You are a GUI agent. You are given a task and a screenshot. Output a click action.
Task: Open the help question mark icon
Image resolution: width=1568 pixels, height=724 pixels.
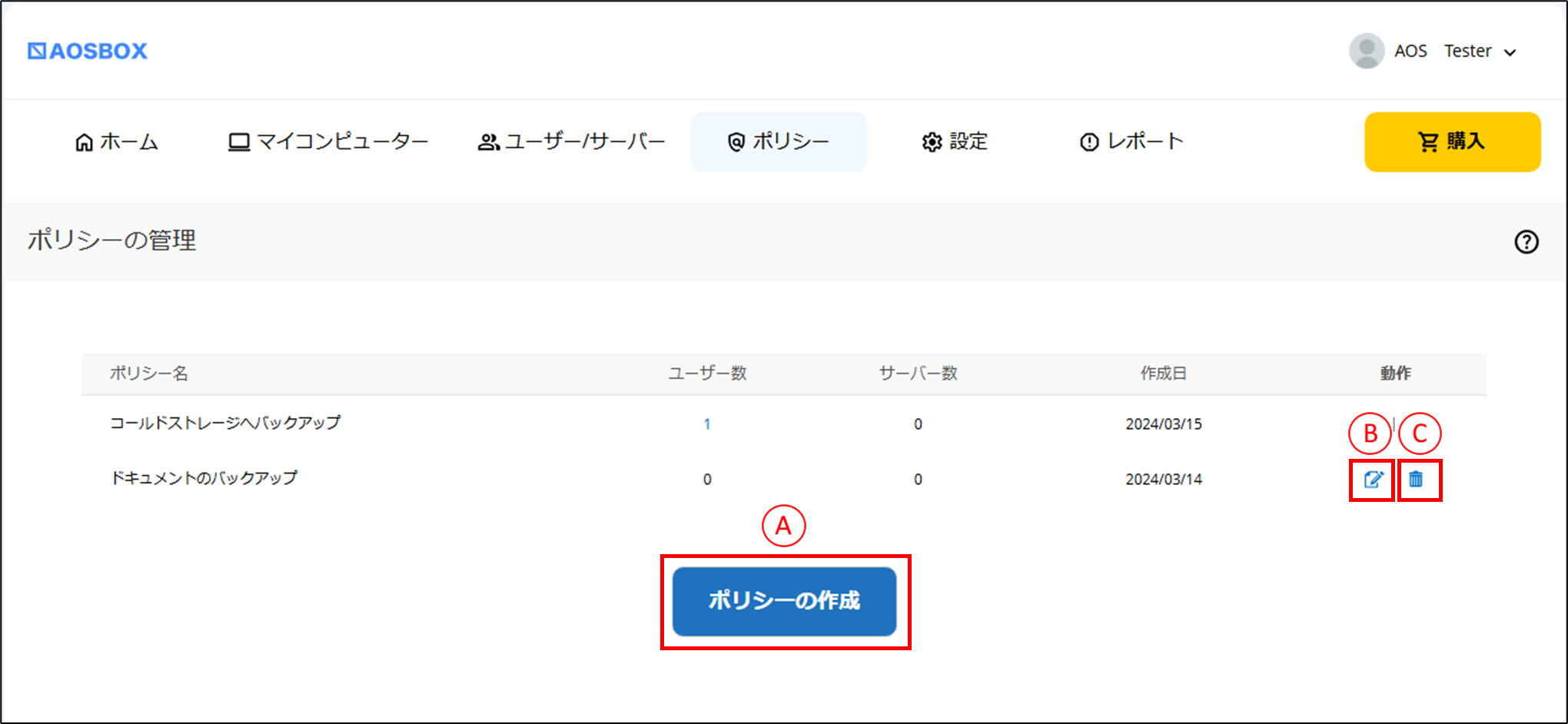[x=1526, y=241]
